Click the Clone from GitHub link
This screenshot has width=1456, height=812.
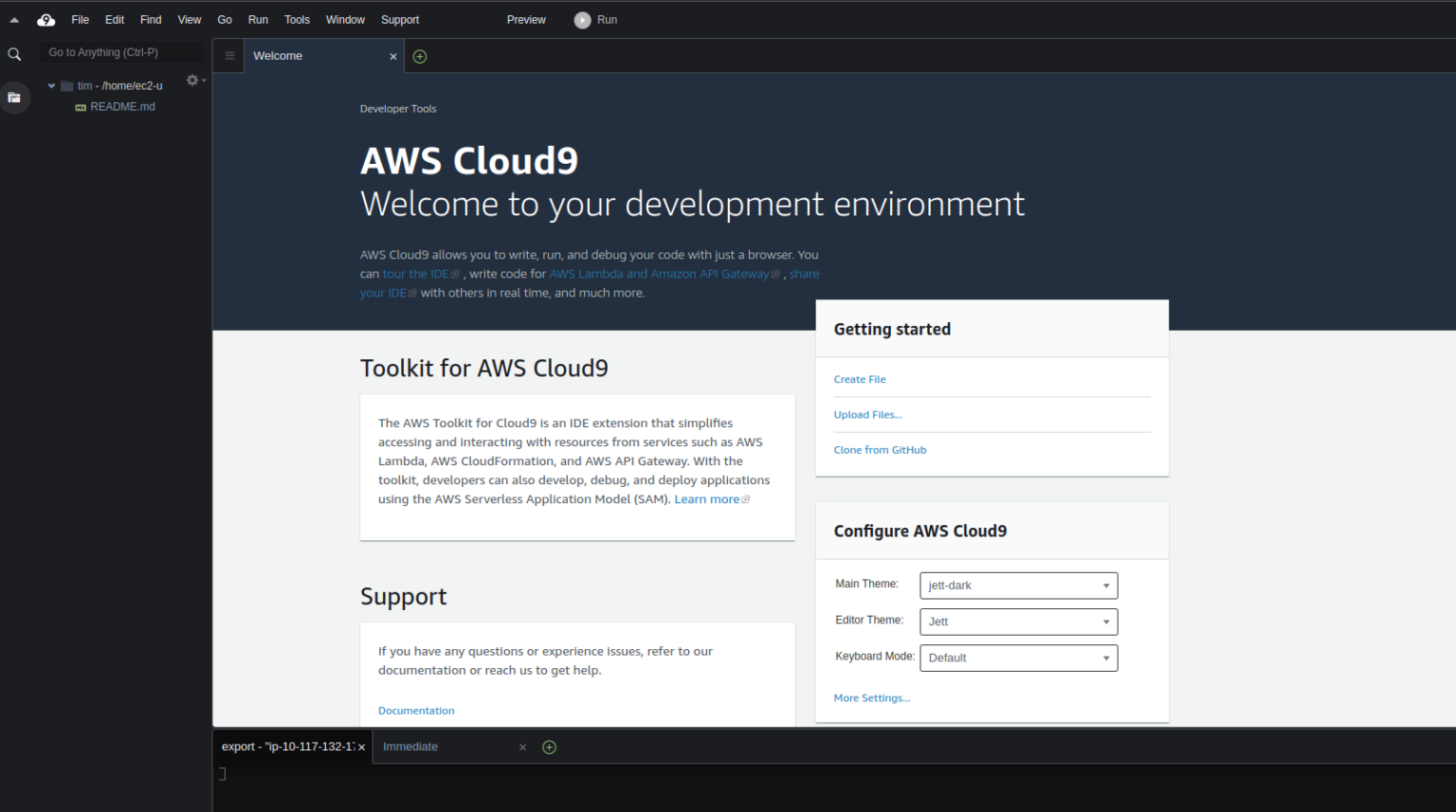pyautogui.click(x=880, y=450)
